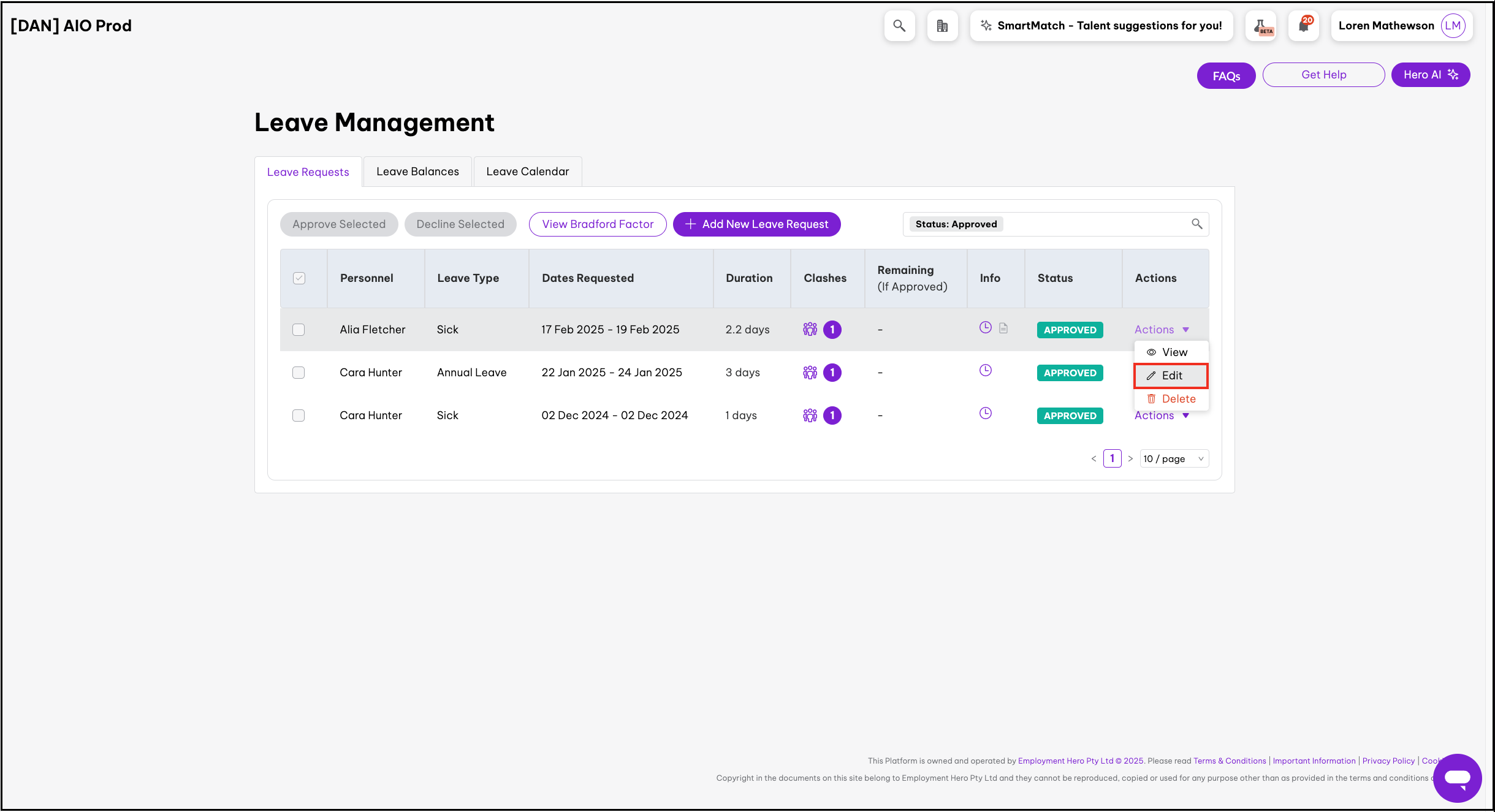The width and height of the screenshot is (1495, 812).
Task: Toggle the select-all header checkbox
Action: coord(299,278)
